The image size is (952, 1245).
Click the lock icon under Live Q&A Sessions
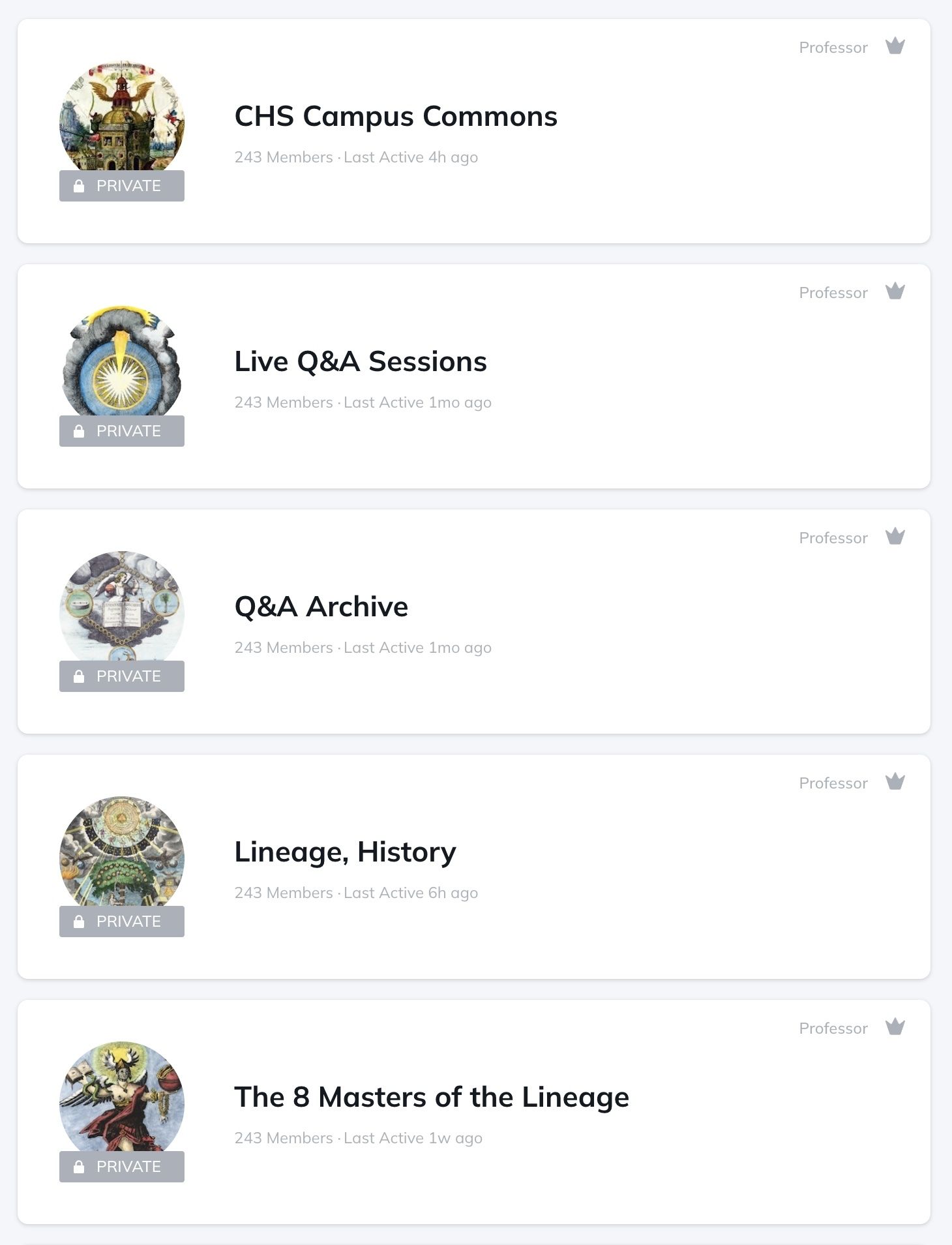point(79,431)
